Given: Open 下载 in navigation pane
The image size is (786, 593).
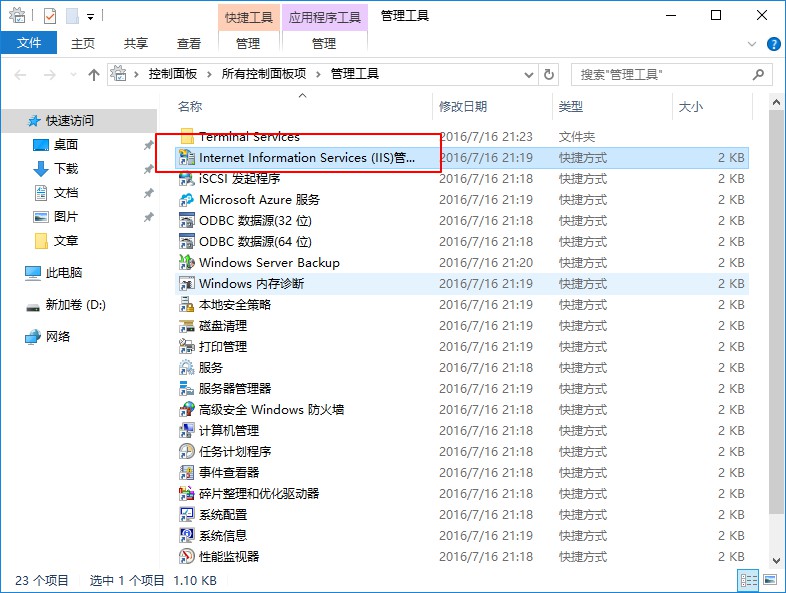Looking at the screenshot, I should click(66, 168).
